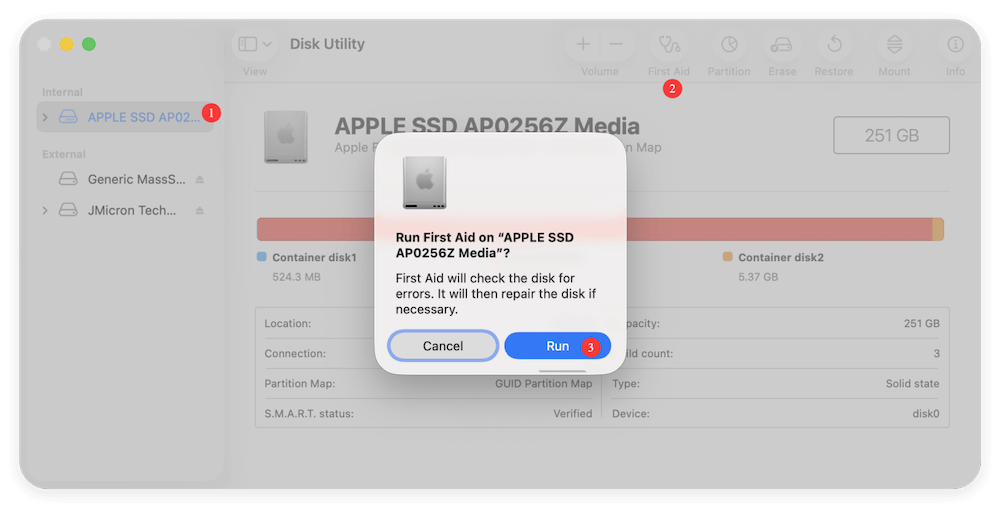This screenshot has width=1000, height=508.
Task: Toggle the sidebar View icon
Action: pos(247,44)
